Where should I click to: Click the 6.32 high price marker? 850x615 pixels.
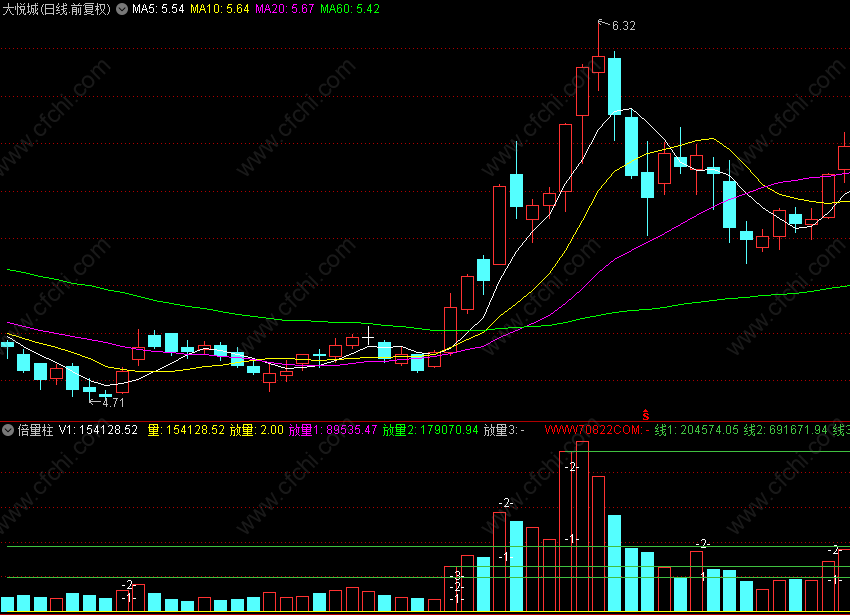(623, 25)
